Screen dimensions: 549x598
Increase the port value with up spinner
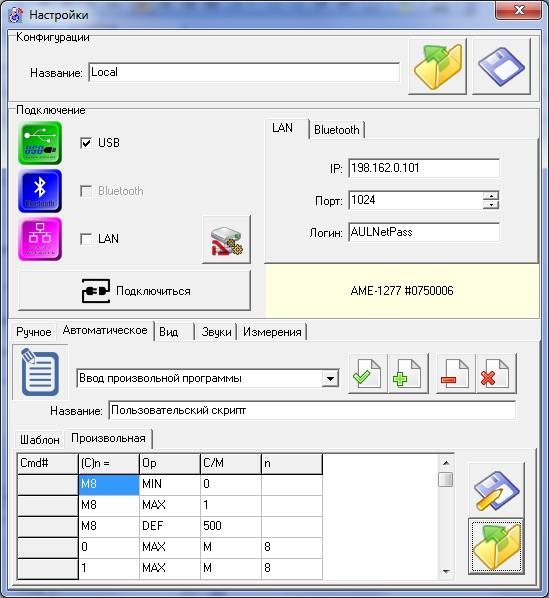coord(491,196)
